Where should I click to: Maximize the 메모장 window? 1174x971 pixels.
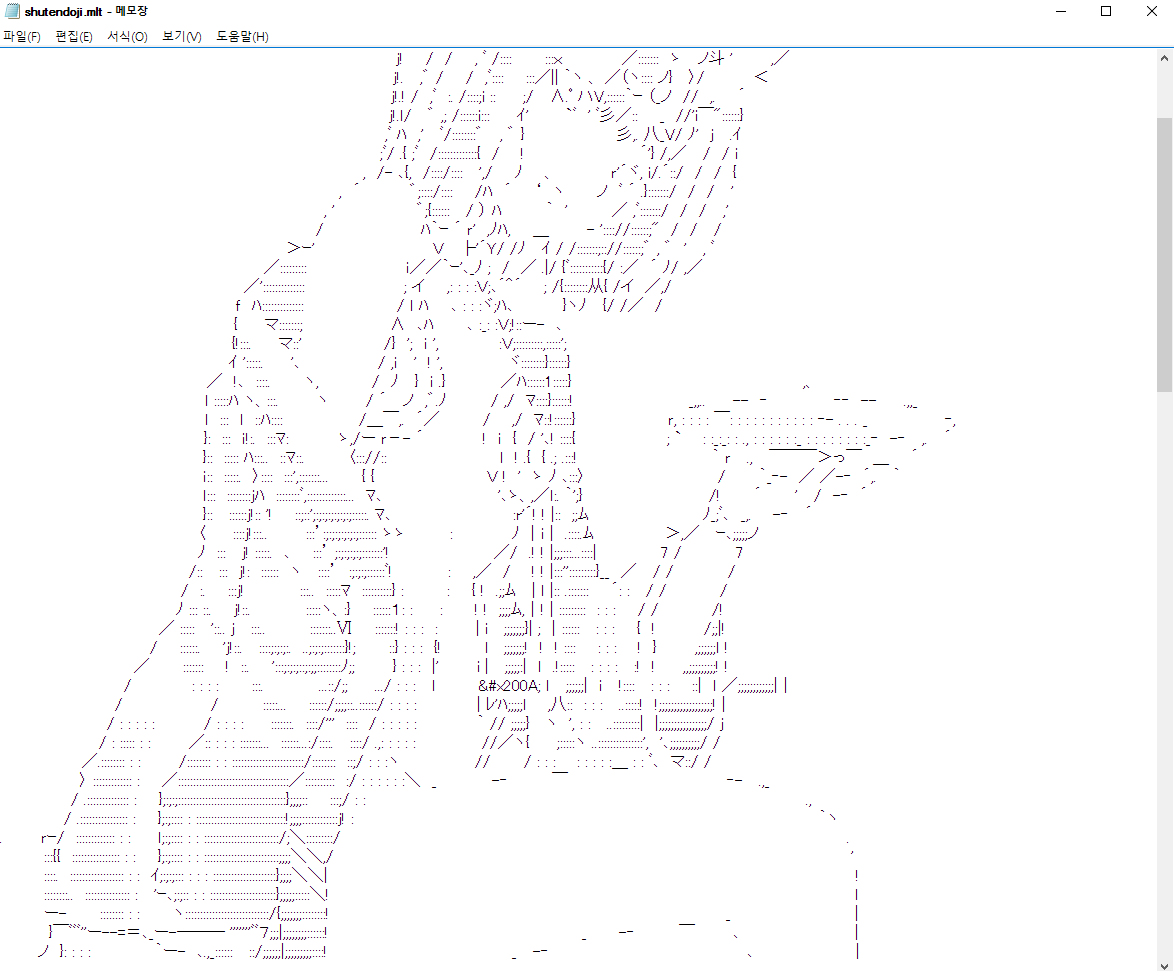[x=1105, y=11]
